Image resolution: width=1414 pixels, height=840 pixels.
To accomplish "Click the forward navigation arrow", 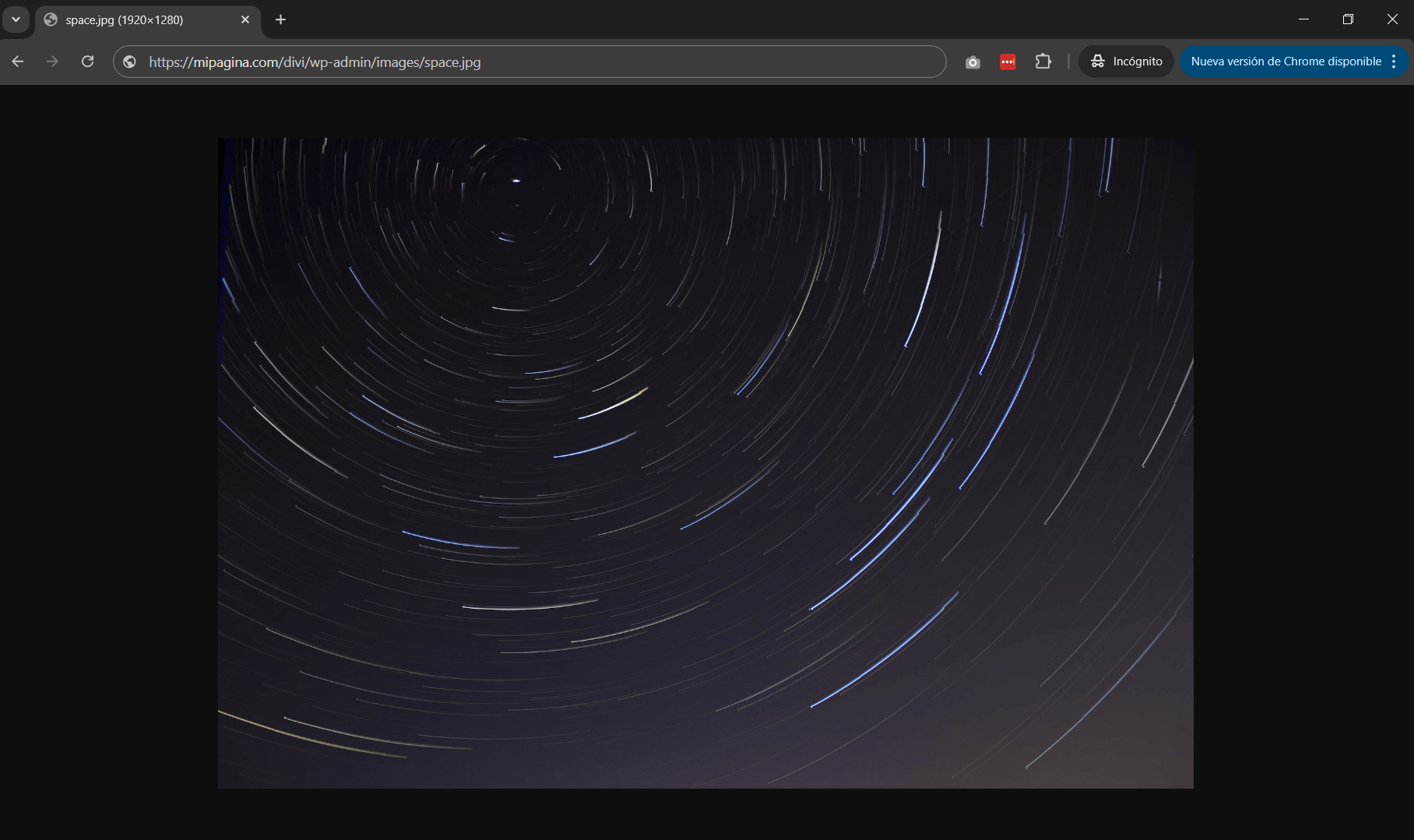I will click(x=52, y=62).
